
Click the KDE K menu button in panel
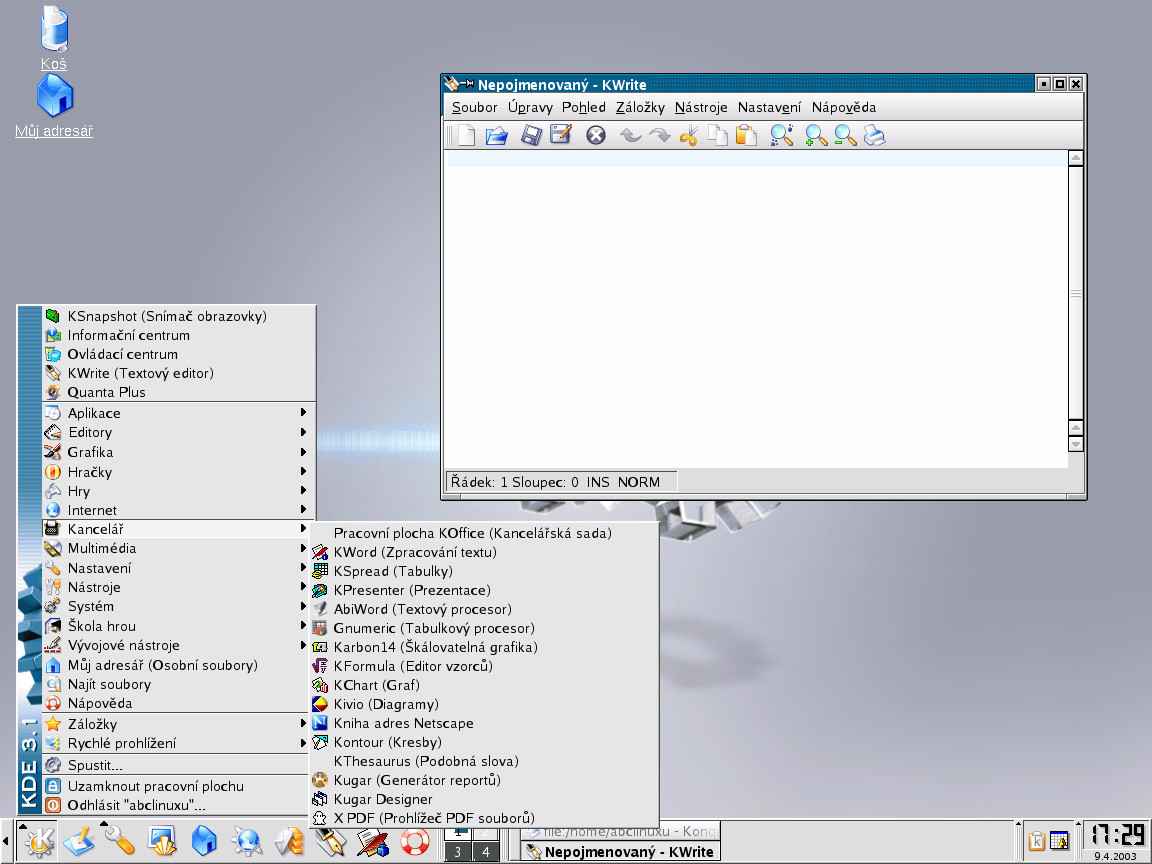coord(37,841)
